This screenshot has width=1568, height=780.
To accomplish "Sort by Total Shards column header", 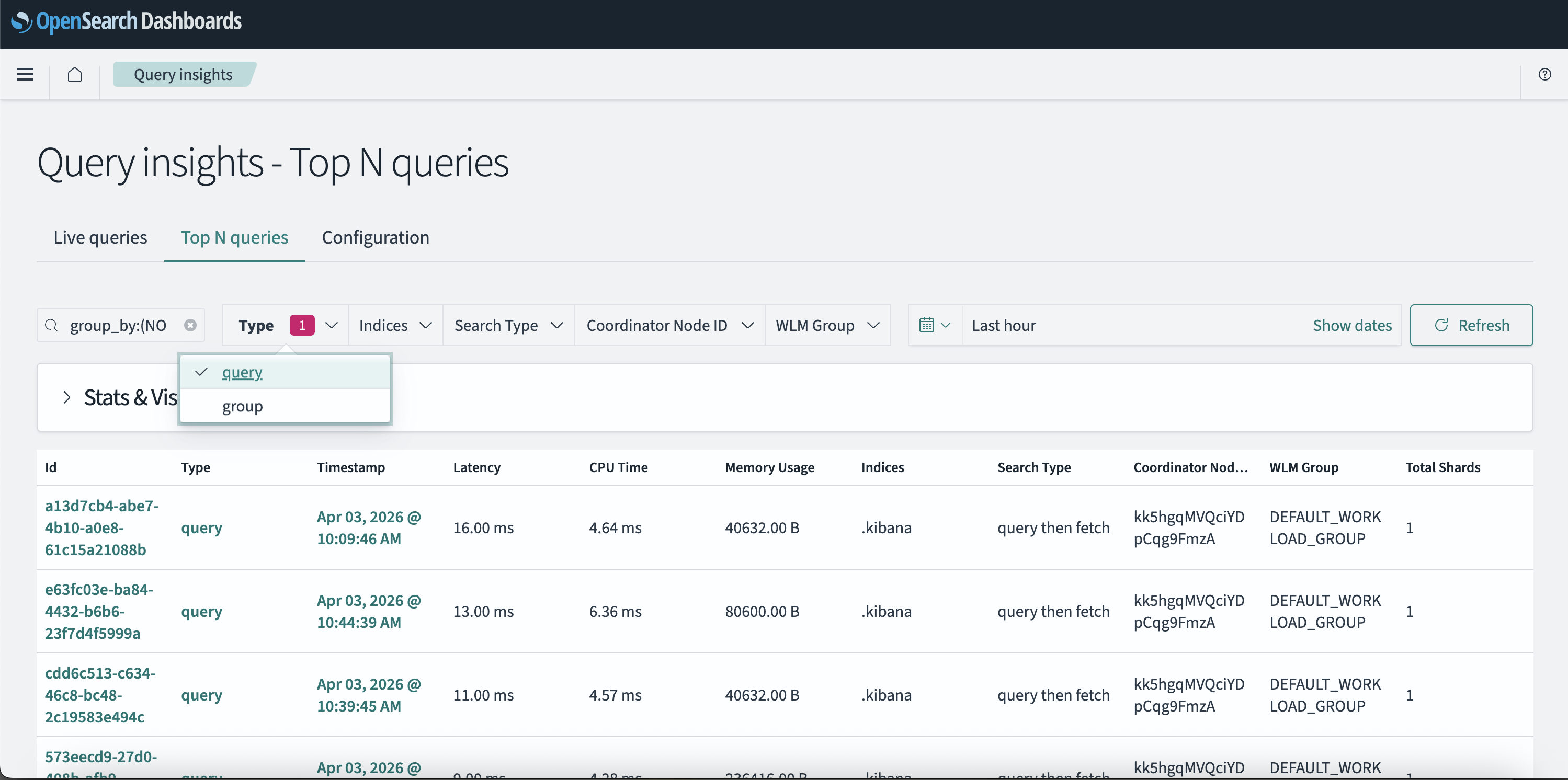I will point(1442,467).
